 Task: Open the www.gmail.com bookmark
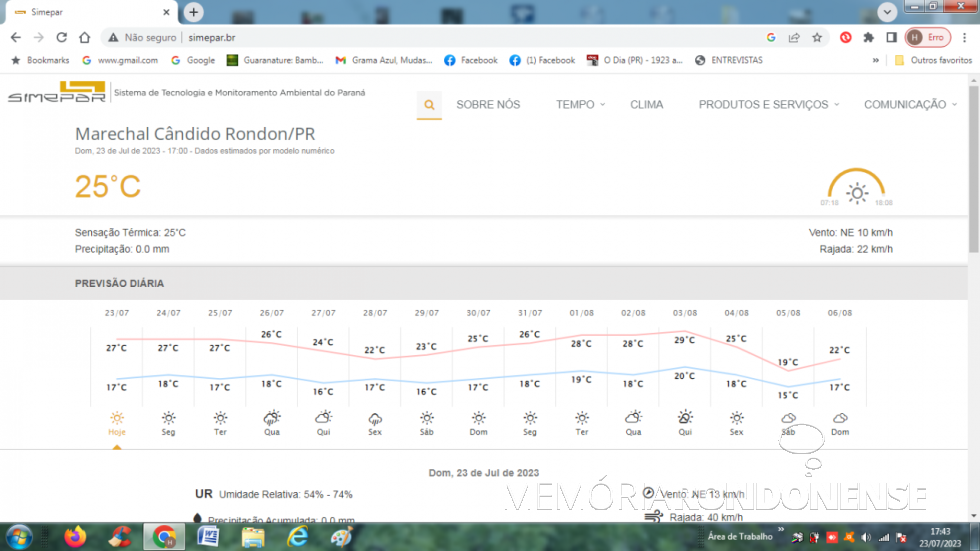[x=120, y=60]
